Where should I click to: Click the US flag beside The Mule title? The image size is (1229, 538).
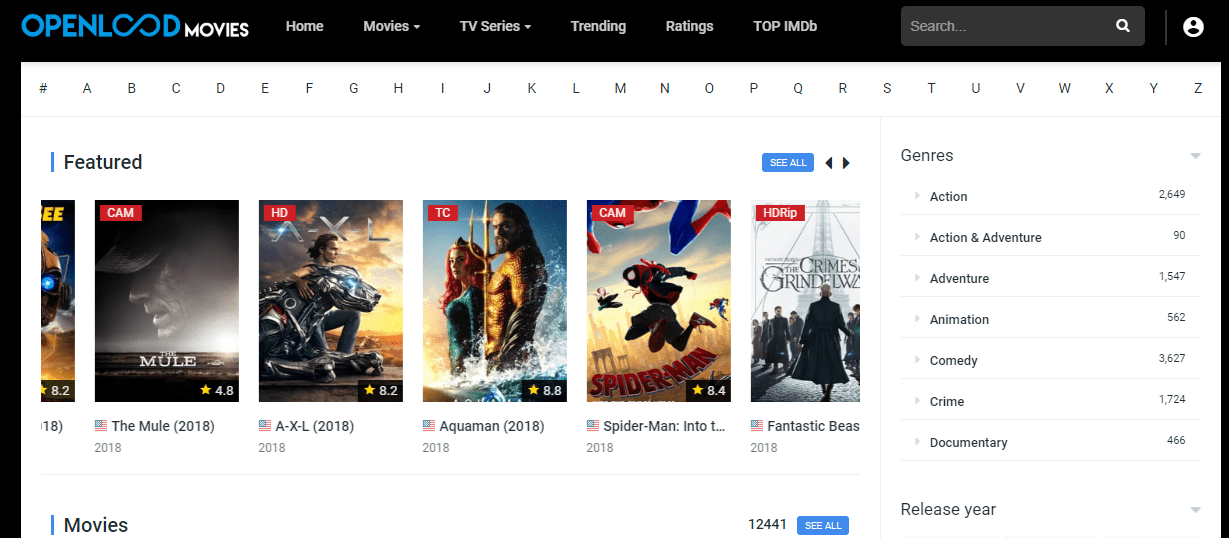tap(101, 425)
